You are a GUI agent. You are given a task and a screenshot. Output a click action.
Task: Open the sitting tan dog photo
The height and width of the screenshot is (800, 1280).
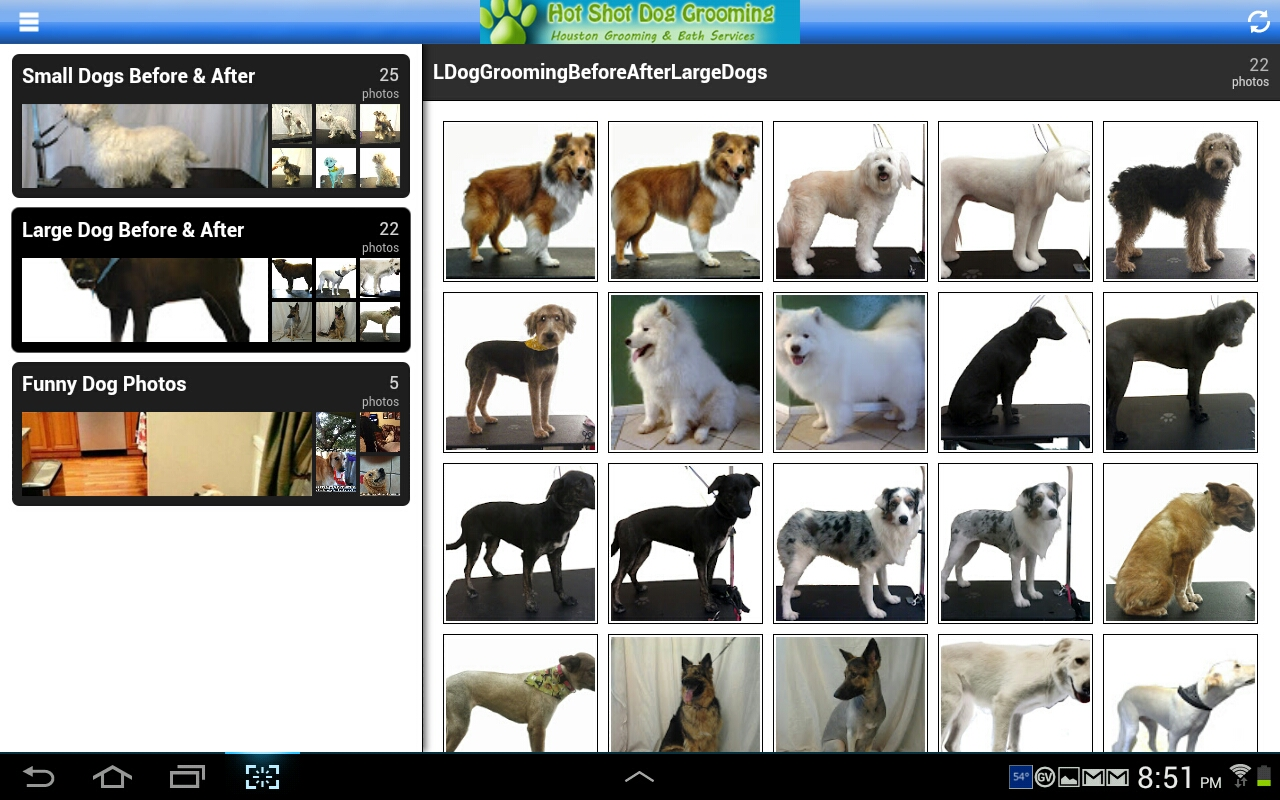point(1180,543)
